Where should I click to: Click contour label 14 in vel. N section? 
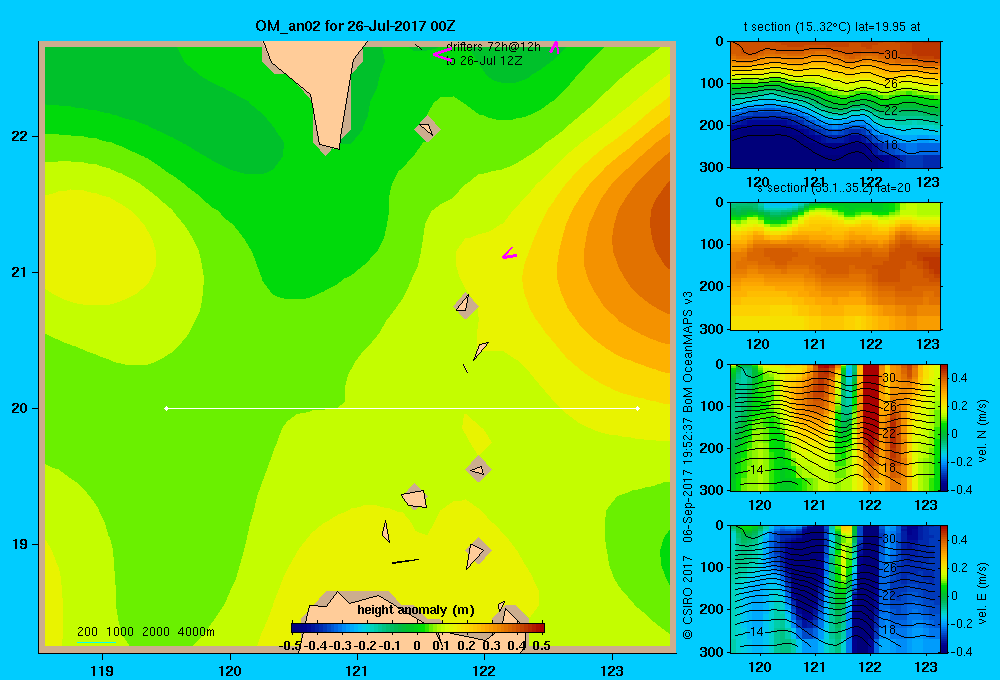pos(756,470)
